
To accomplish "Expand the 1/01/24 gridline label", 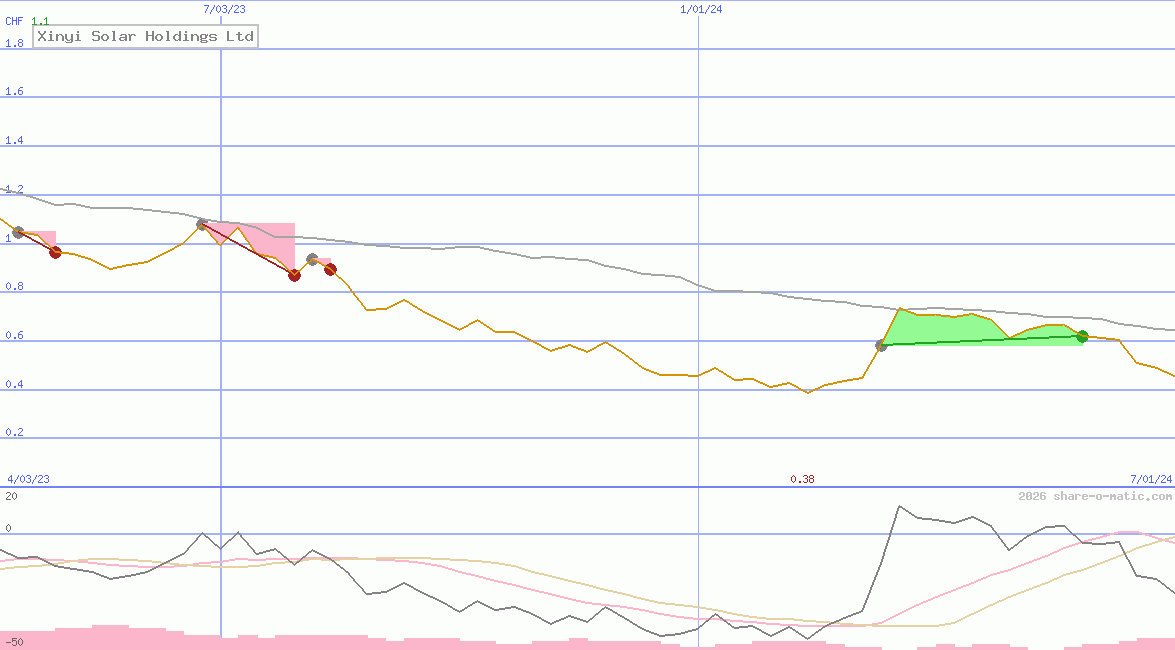I will (x=700, y=9).
